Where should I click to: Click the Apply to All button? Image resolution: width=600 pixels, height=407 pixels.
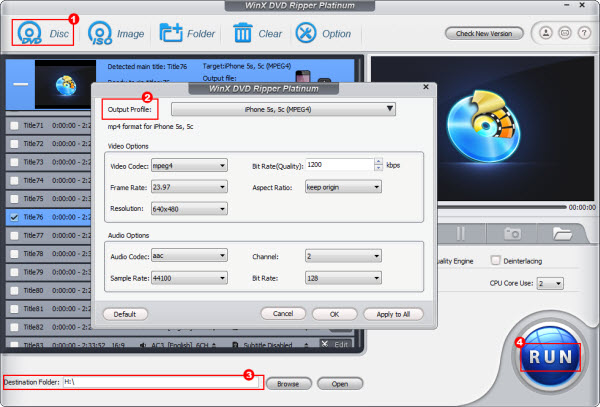pyautogui.click(x=393, y=314)
